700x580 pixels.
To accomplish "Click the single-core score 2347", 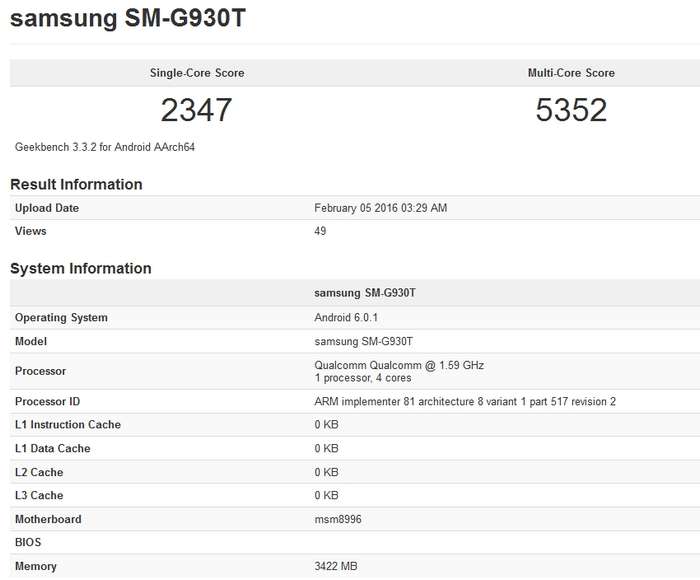I will click(196, 110).
